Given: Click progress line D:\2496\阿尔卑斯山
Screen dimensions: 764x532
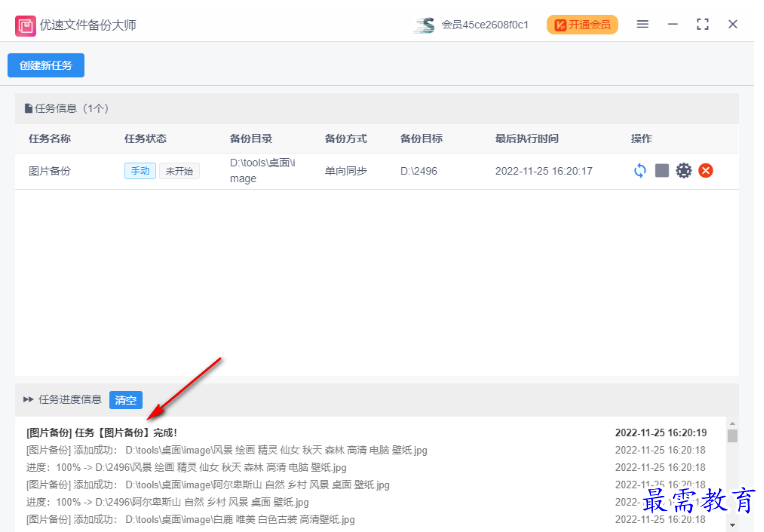Looking at the screenshot, I should coord(168,502).
